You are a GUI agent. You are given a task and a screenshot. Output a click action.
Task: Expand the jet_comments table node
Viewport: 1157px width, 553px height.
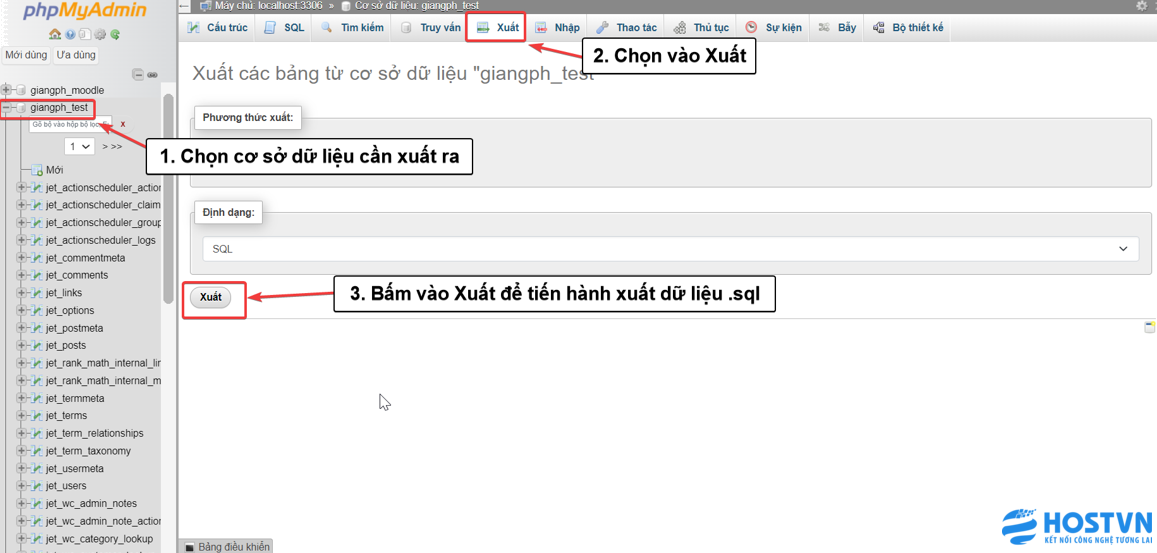pyautogui.click(x=21, y=275)
